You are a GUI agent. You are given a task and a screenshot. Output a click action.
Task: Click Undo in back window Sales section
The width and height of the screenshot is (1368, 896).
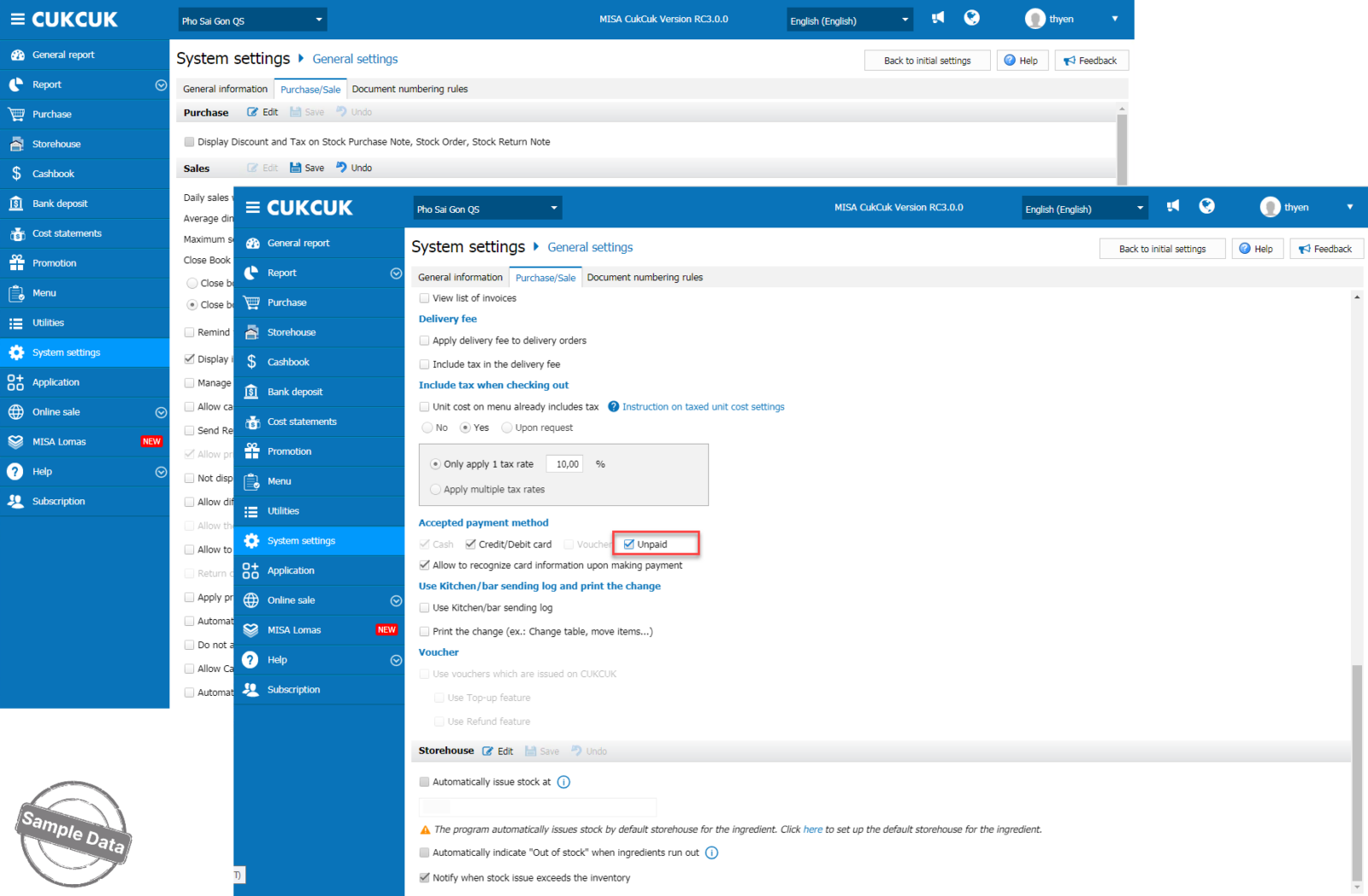(x=354, y=168)
